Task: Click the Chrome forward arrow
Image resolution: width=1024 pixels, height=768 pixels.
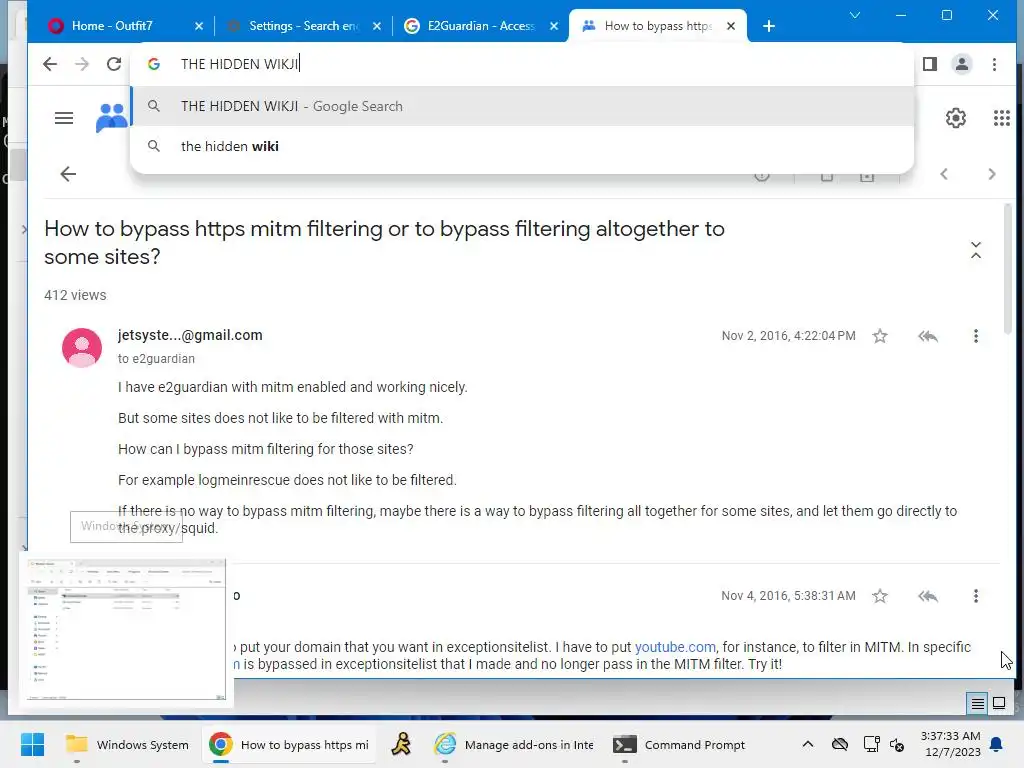Action: pyautogui.click(x=82, y=64)
